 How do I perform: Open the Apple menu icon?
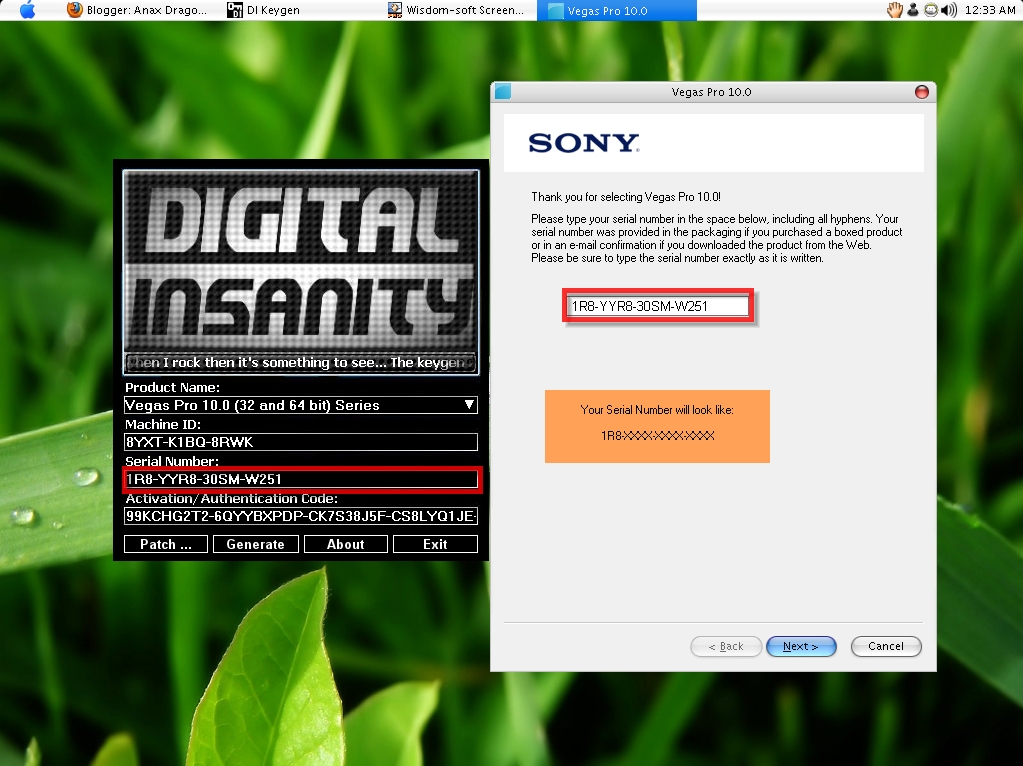[x=27, y=10]
